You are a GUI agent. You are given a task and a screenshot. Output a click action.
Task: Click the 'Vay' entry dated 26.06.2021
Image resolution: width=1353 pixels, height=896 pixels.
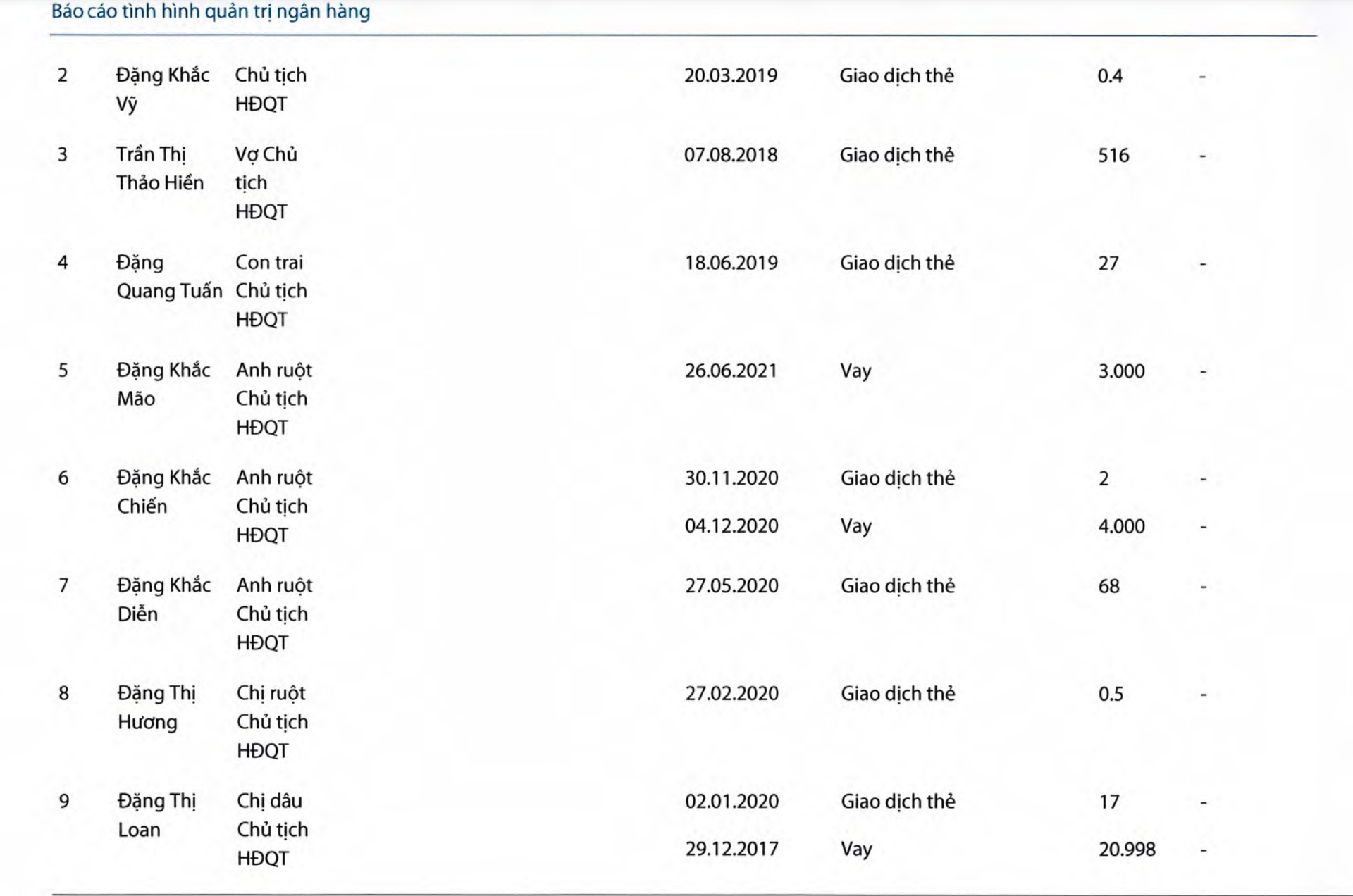pyautogui.click(x=855, y=371)
